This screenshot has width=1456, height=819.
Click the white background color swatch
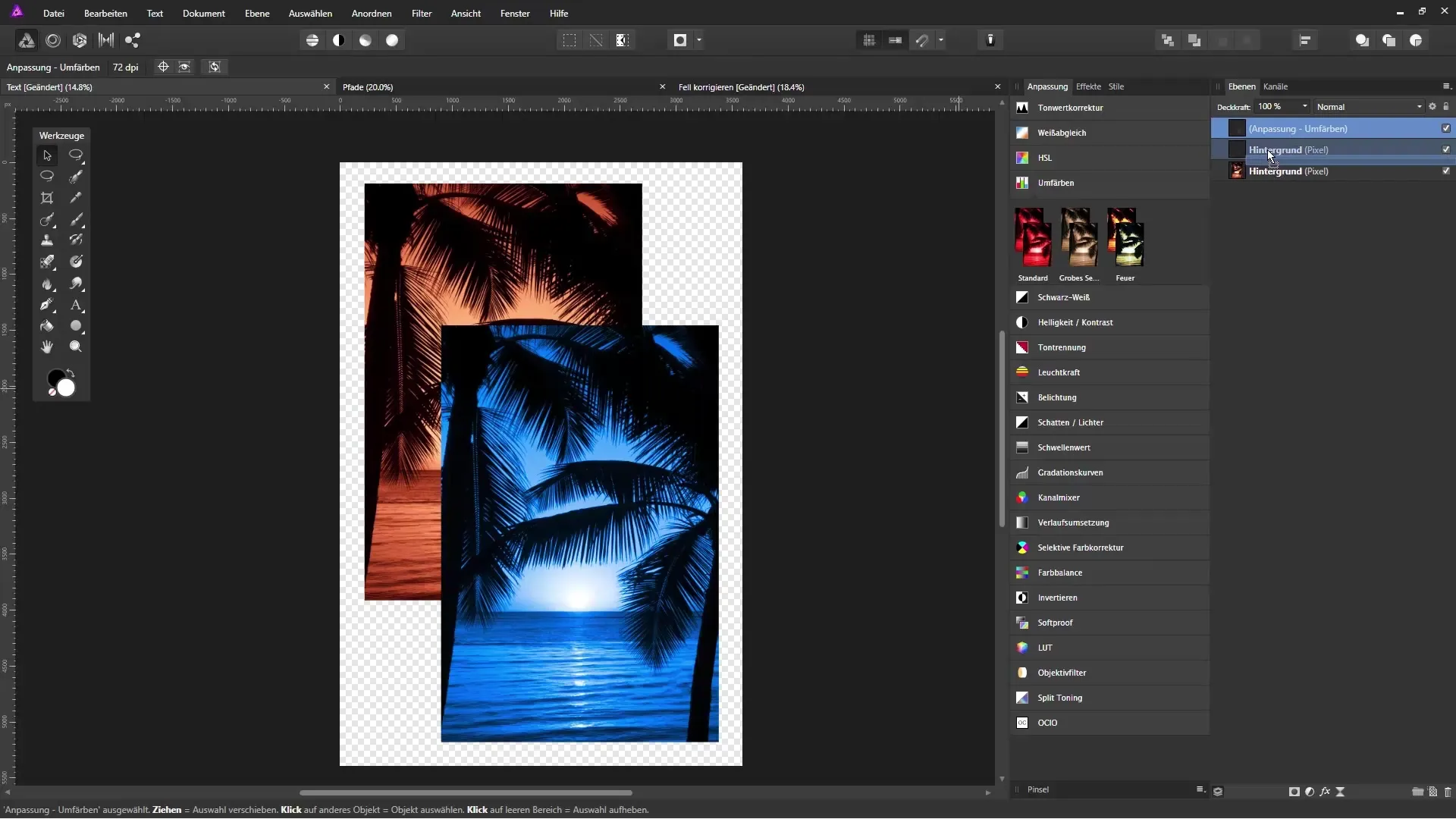pos(67,388)
